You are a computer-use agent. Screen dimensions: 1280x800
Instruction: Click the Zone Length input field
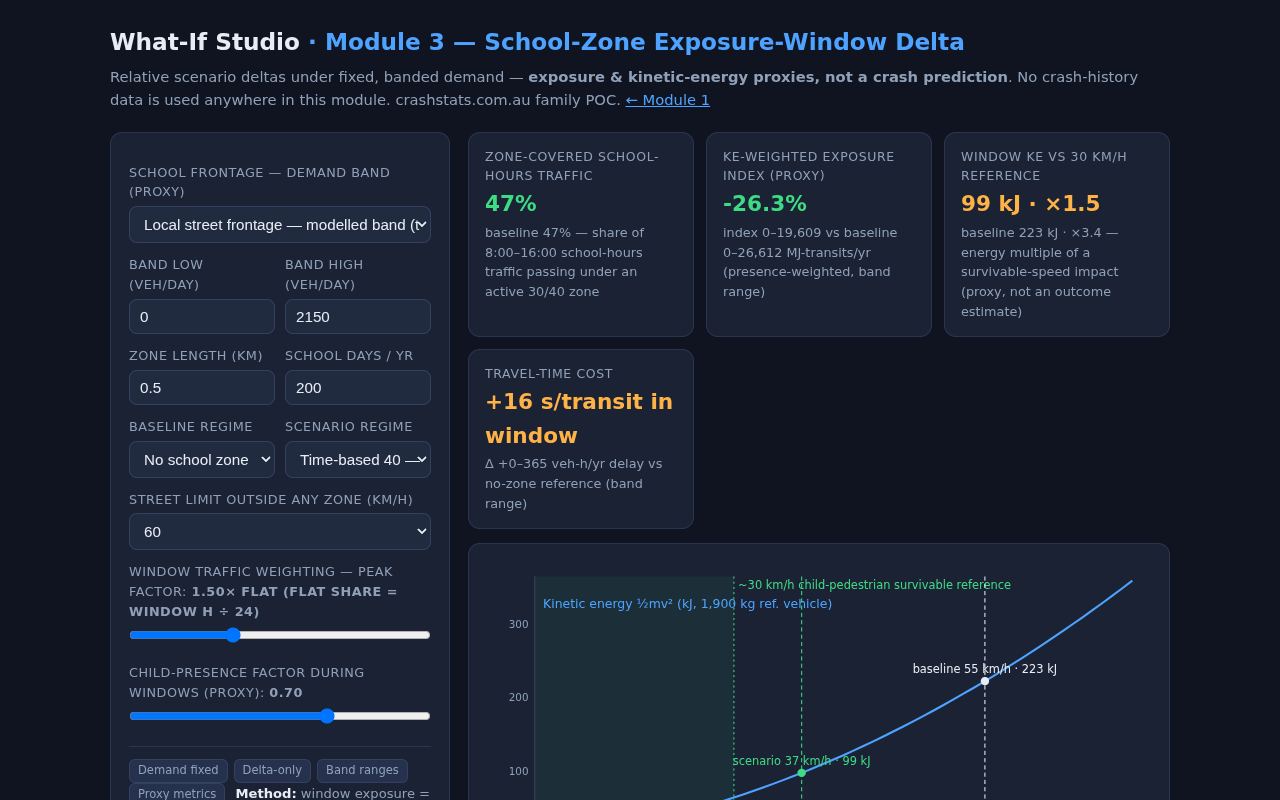coord(202,387)
